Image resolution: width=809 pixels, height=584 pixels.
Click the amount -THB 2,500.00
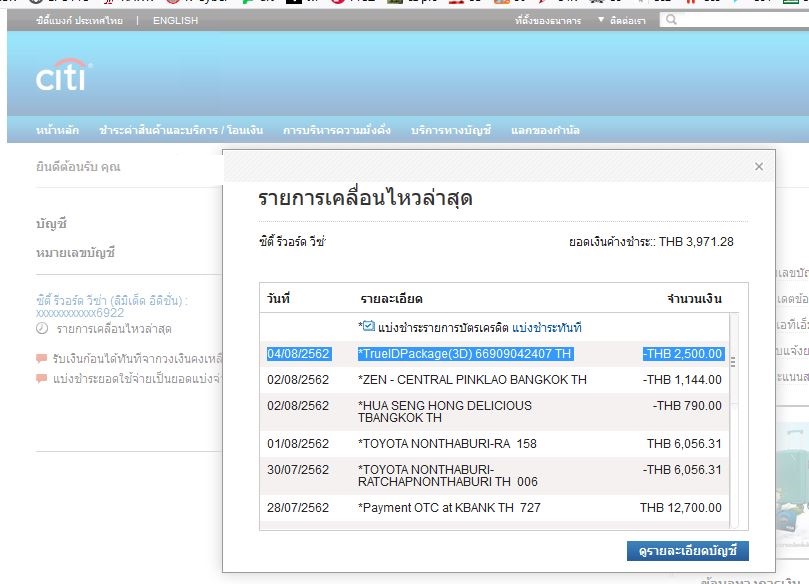683,353
